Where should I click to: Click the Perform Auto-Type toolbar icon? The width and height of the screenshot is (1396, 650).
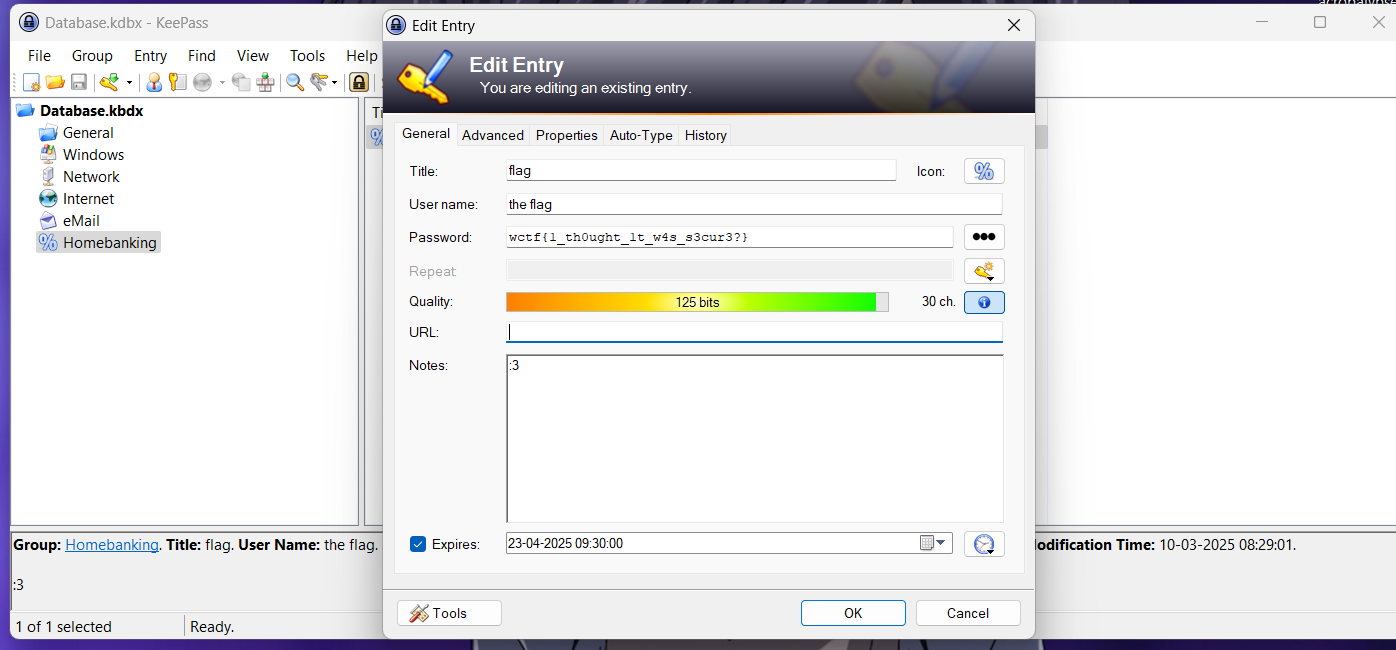(x=265, y=82)
